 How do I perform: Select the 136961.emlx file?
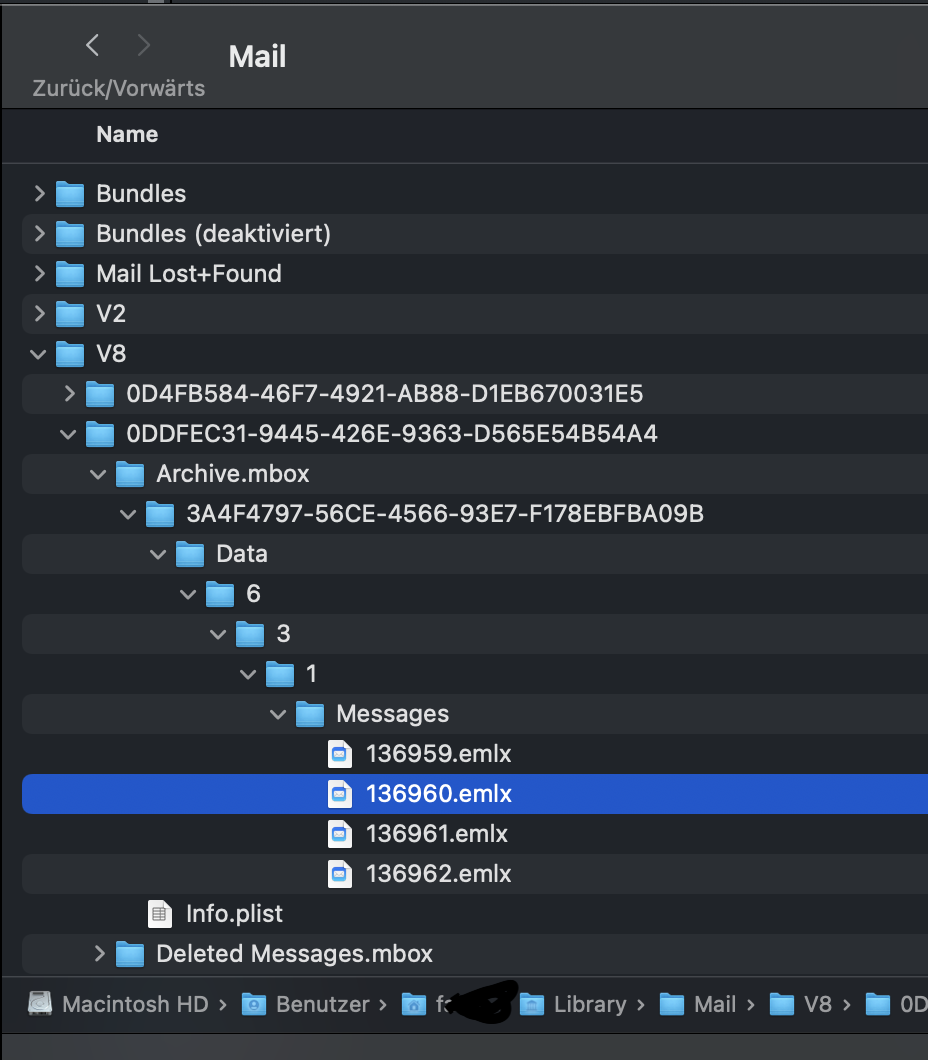(437, 833)
